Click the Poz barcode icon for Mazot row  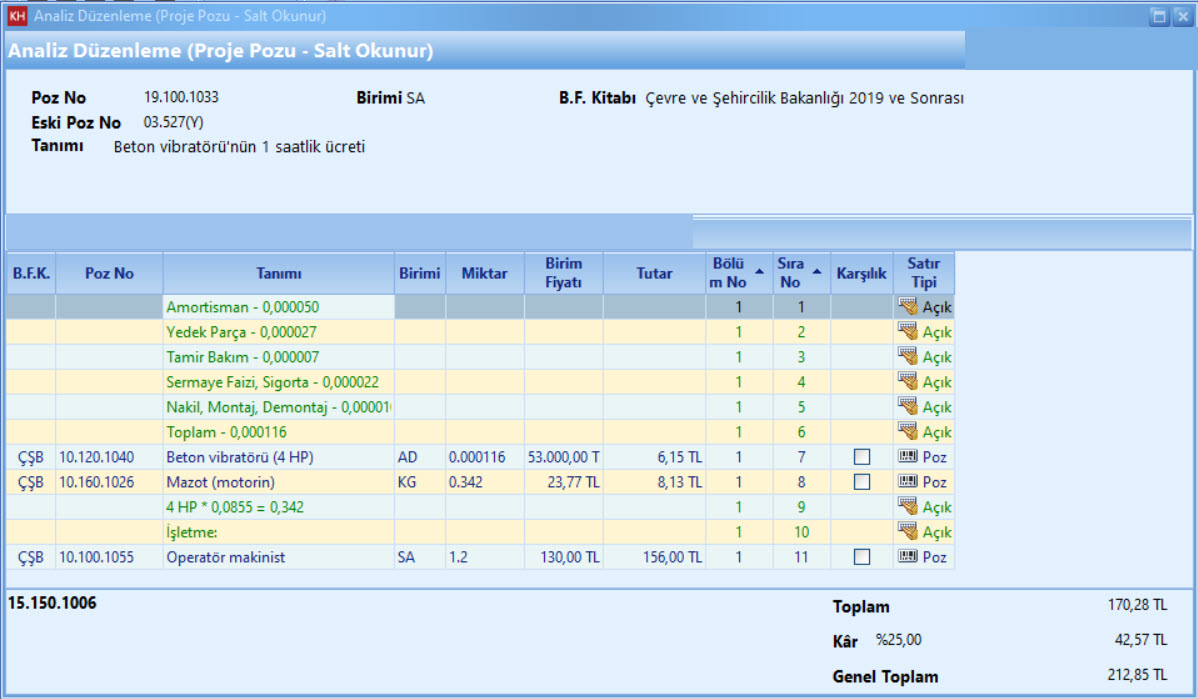tap(908, 482)
